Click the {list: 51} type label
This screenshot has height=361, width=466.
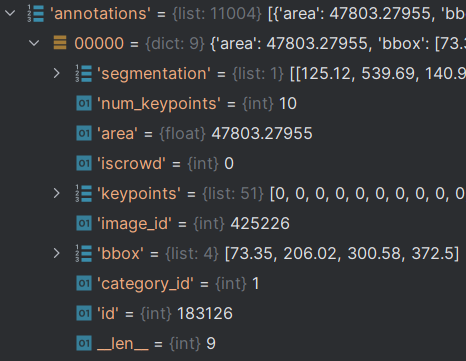pyautogui.click(x=233, y=194)
